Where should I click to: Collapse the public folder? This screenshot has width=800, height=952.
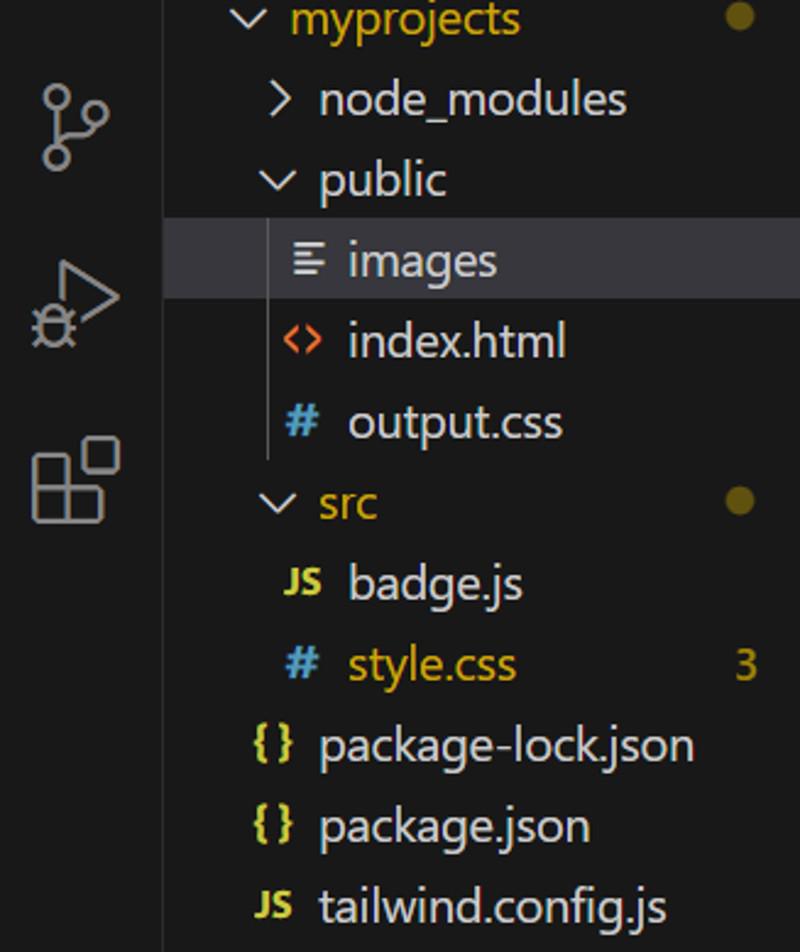tap(277, 180)
